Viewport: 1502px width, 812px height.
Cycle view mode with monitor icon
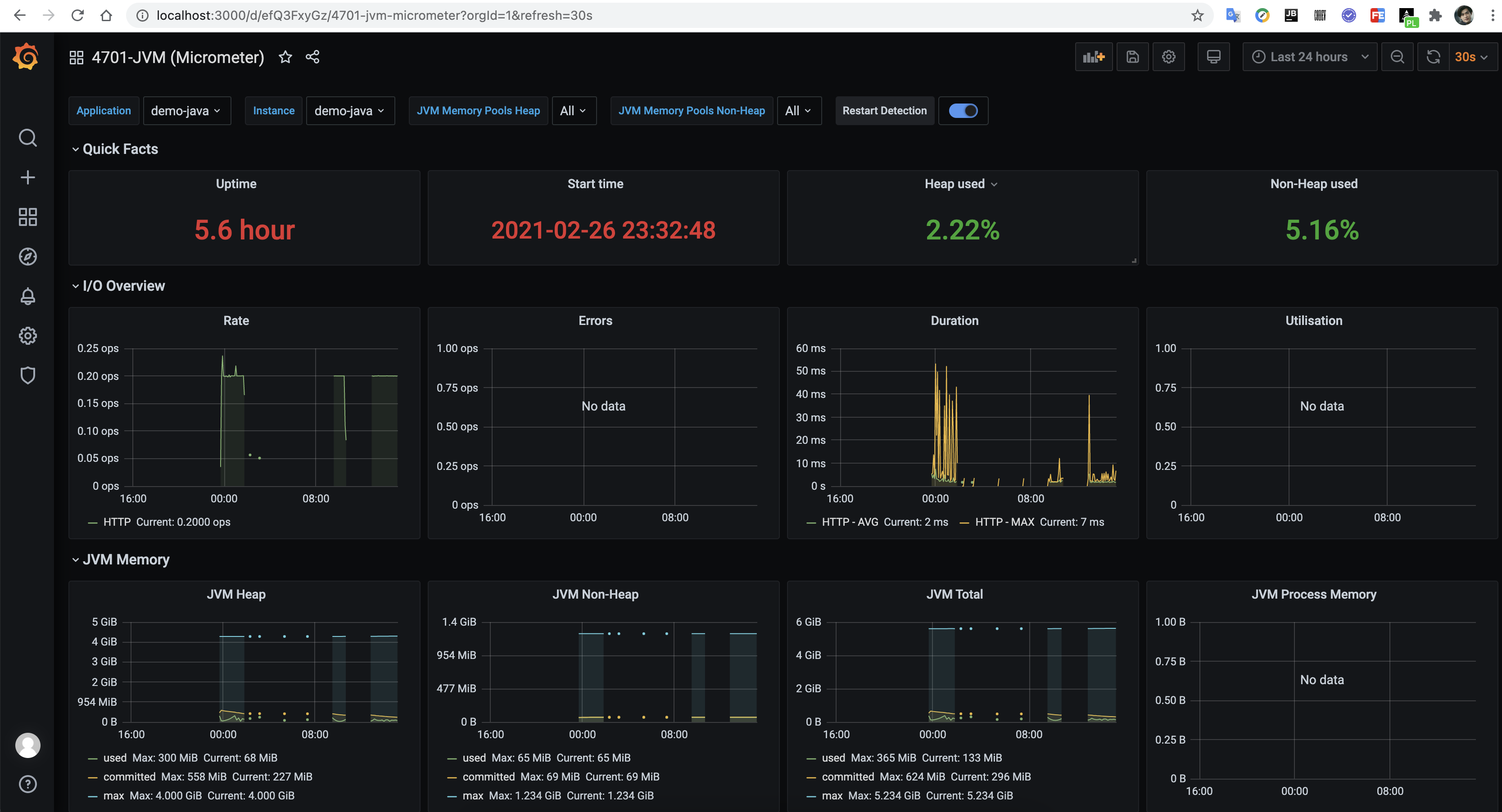(x=1213, y=57)
